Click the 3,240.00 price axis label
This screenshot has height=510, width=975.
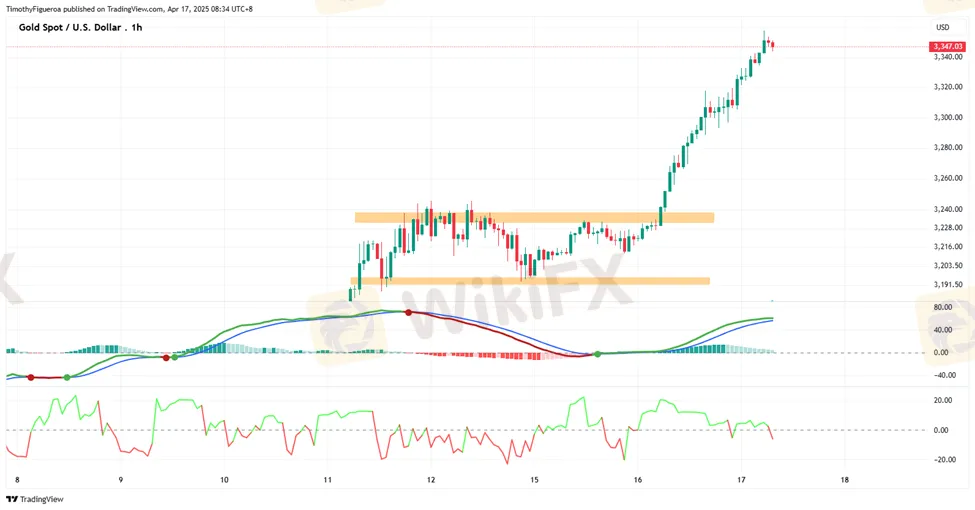[x=948, y=210]
